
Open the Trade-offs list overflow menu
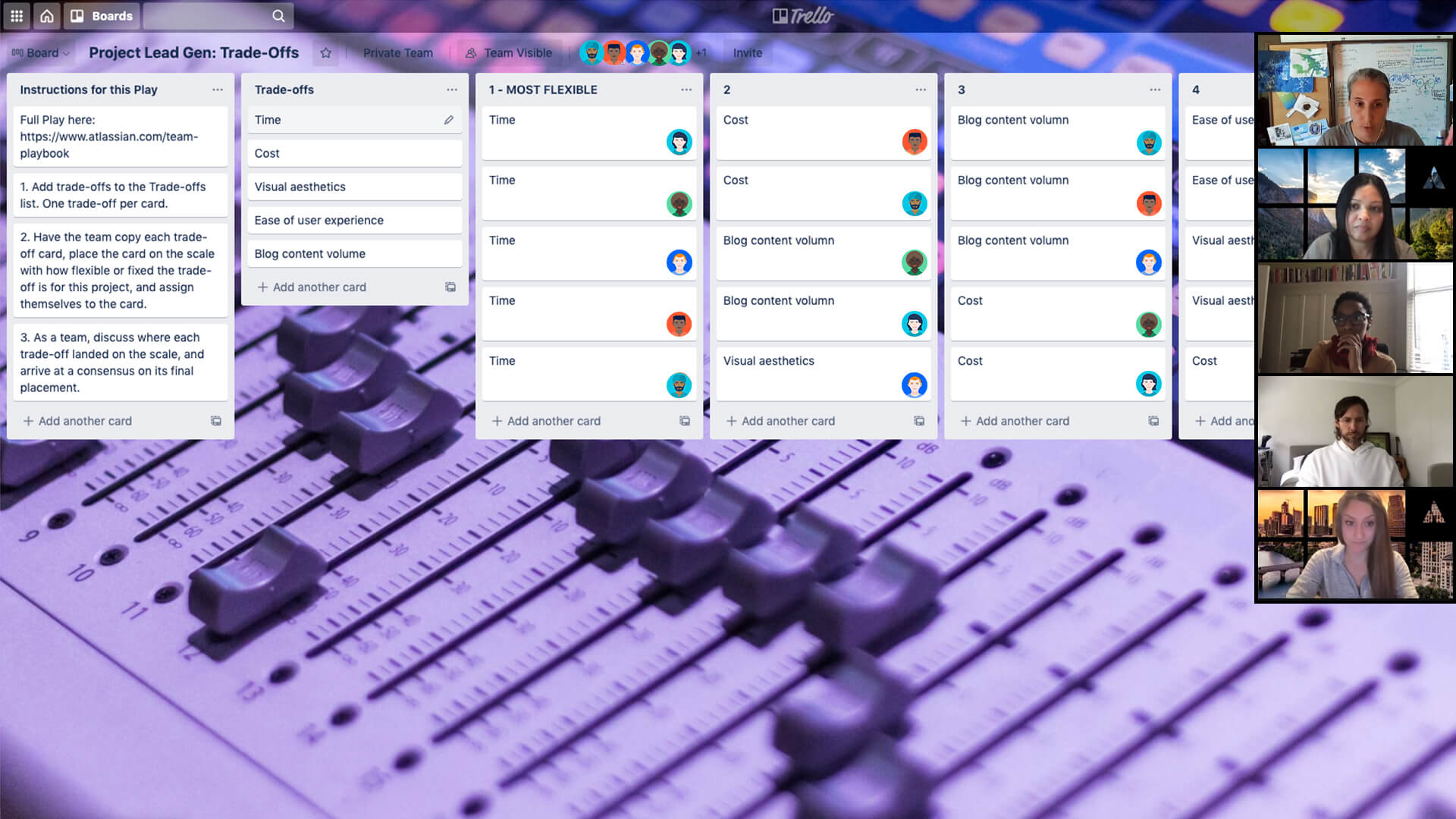pos(451,89)
